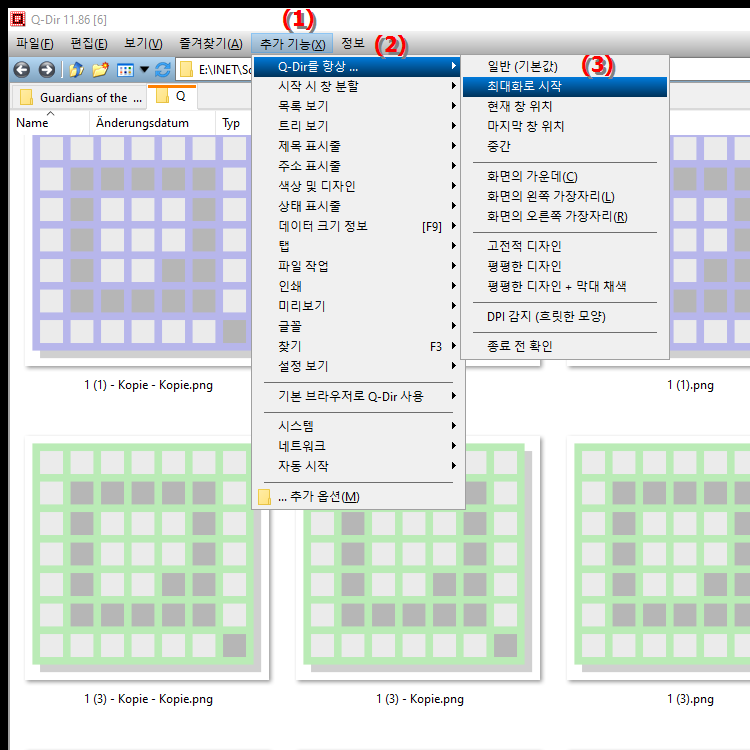The width and height of the screenshot is (750, 750).
Task: Expand the 제목 표시줄 submenu
Action: (357, 146)
